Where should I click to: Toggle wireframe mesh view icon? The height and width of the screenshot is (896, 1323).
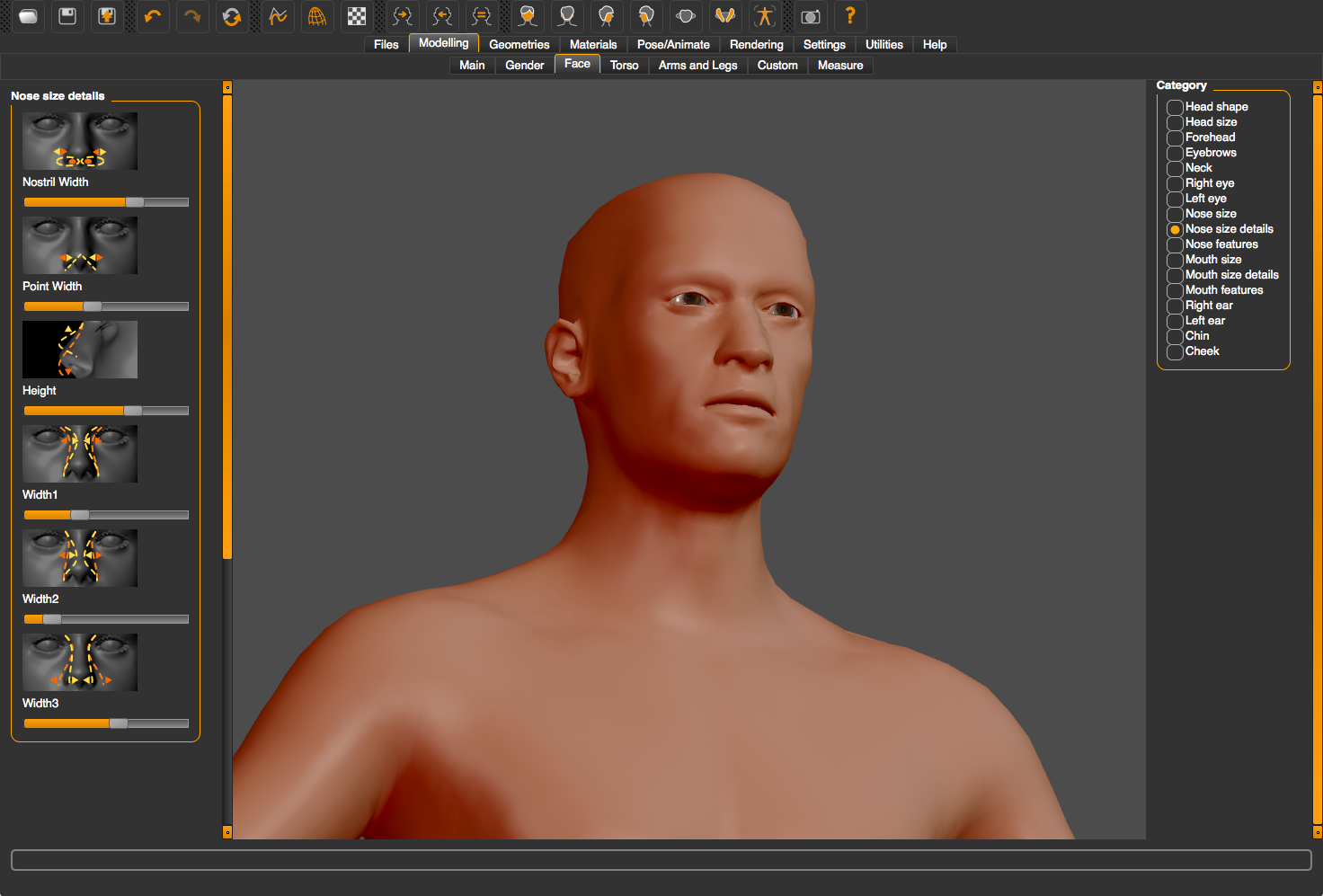[317, 16]
